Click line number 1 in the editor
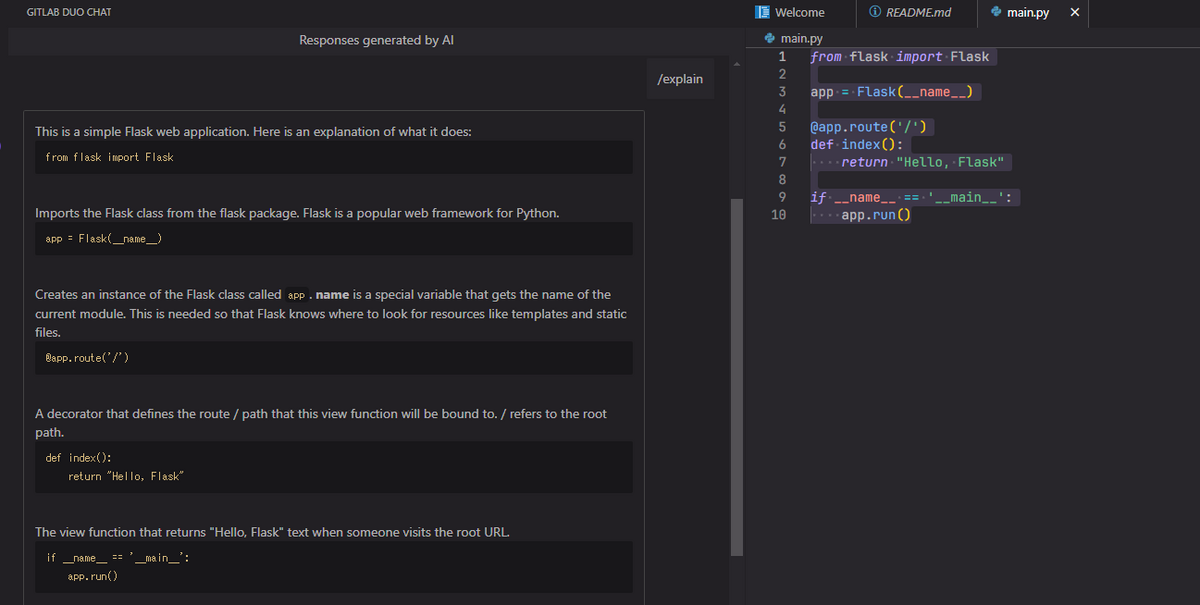The height and width of the screenshot is (605, 1200). [x=782, y=57]
